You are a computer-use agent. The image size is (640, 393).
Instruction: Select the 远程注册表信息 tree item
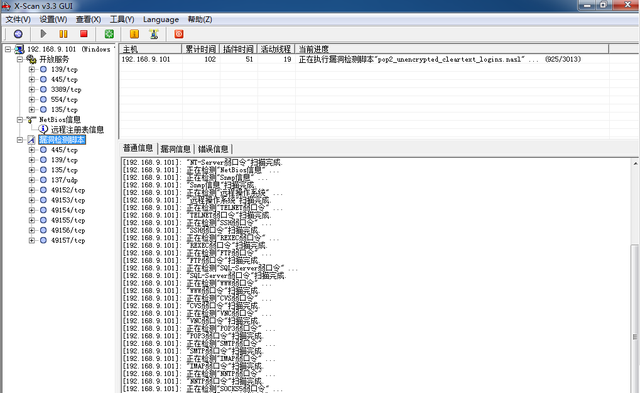coord(77,130)
